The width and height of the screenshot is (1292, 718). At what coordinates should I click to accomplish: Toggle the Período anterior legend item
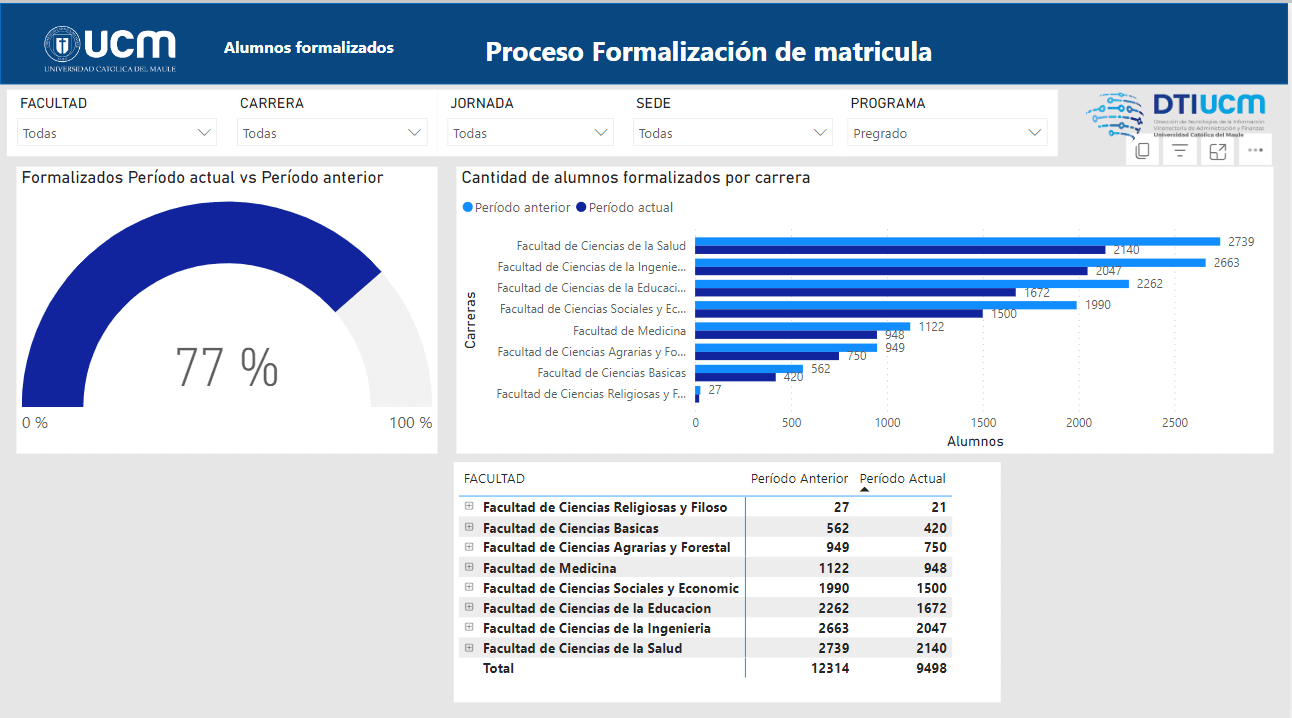click(517, 208)
